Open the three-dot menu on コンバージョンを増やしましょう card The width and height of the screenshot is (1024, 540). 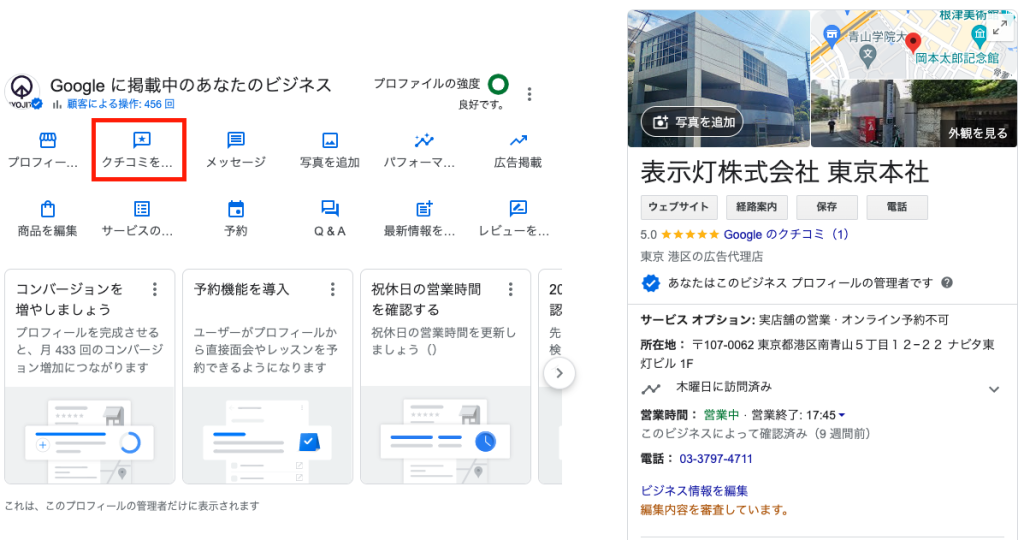click(x=155, y=289)
